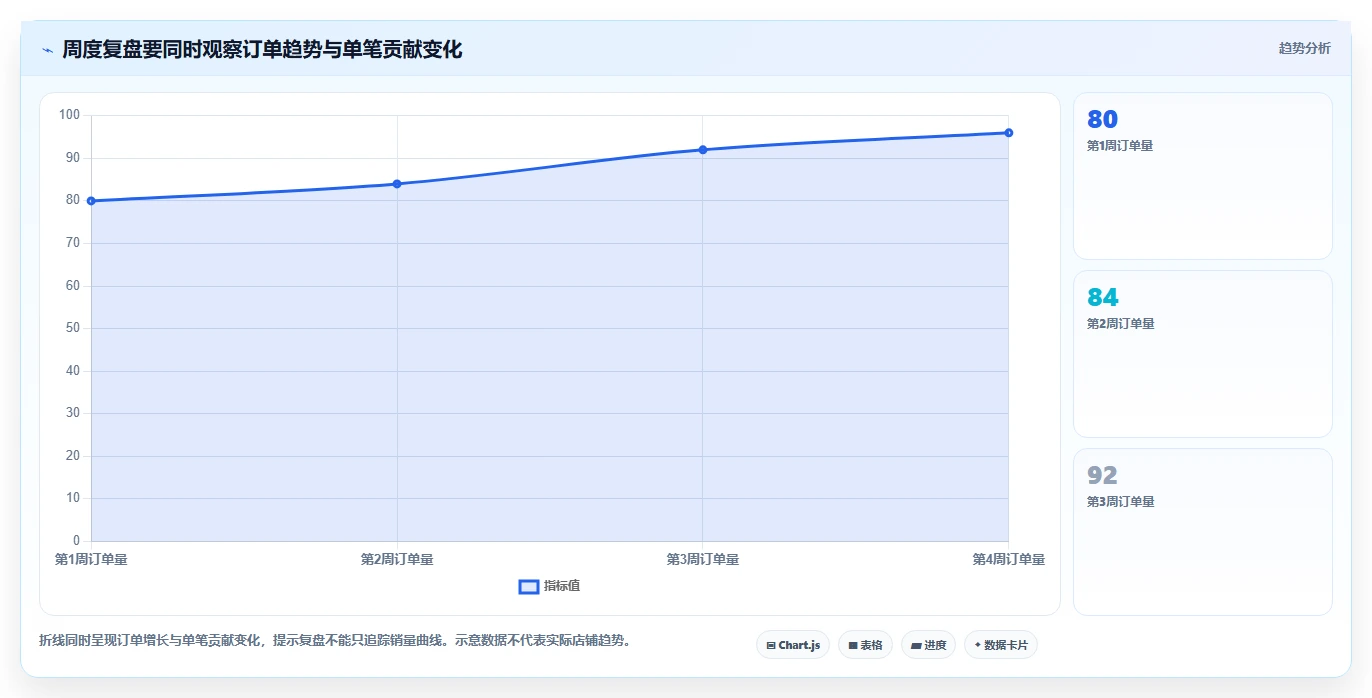The image size is (1372, 698).
Task: Click the 第3周订单量 x-axis label
Action: click(703, 560)
